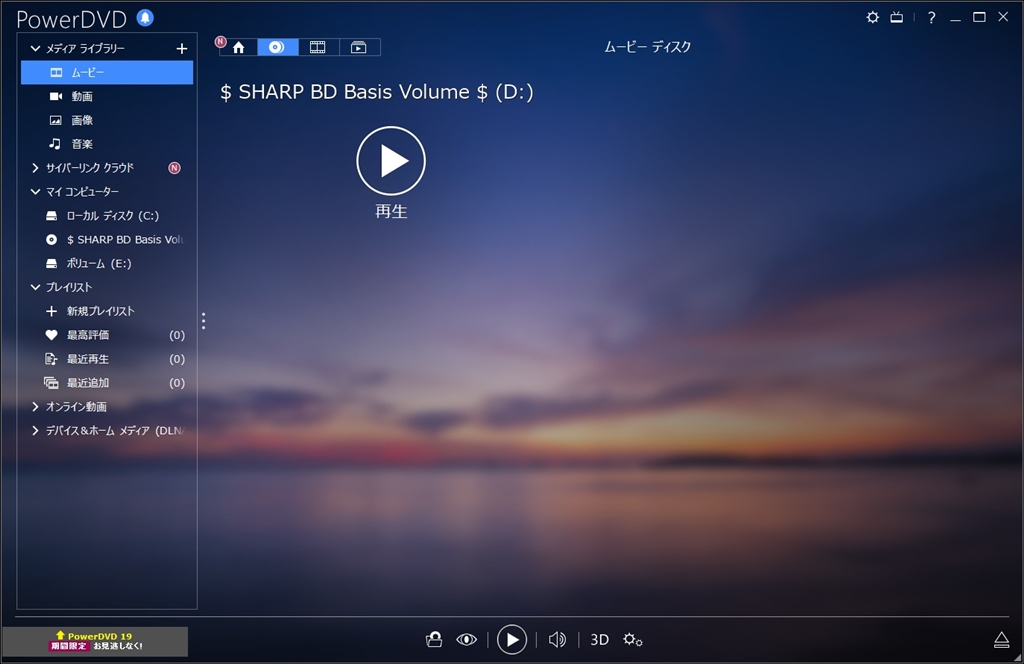Click the disc title $ SHARP BD Basis Volume $ (D:)
The height and width of the screenshot is (664, 1024).
(377, 92)
